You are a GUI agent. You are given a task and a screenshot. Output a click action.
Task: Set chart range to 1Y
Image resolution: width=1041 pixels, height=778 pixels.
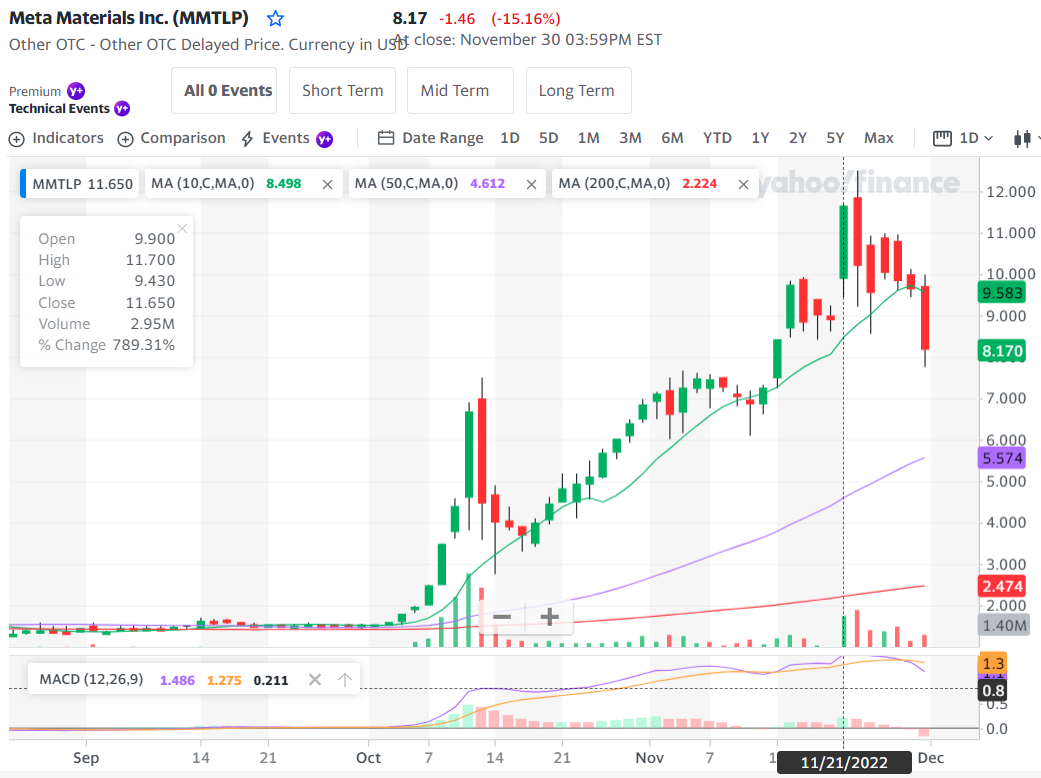(760, 138)
